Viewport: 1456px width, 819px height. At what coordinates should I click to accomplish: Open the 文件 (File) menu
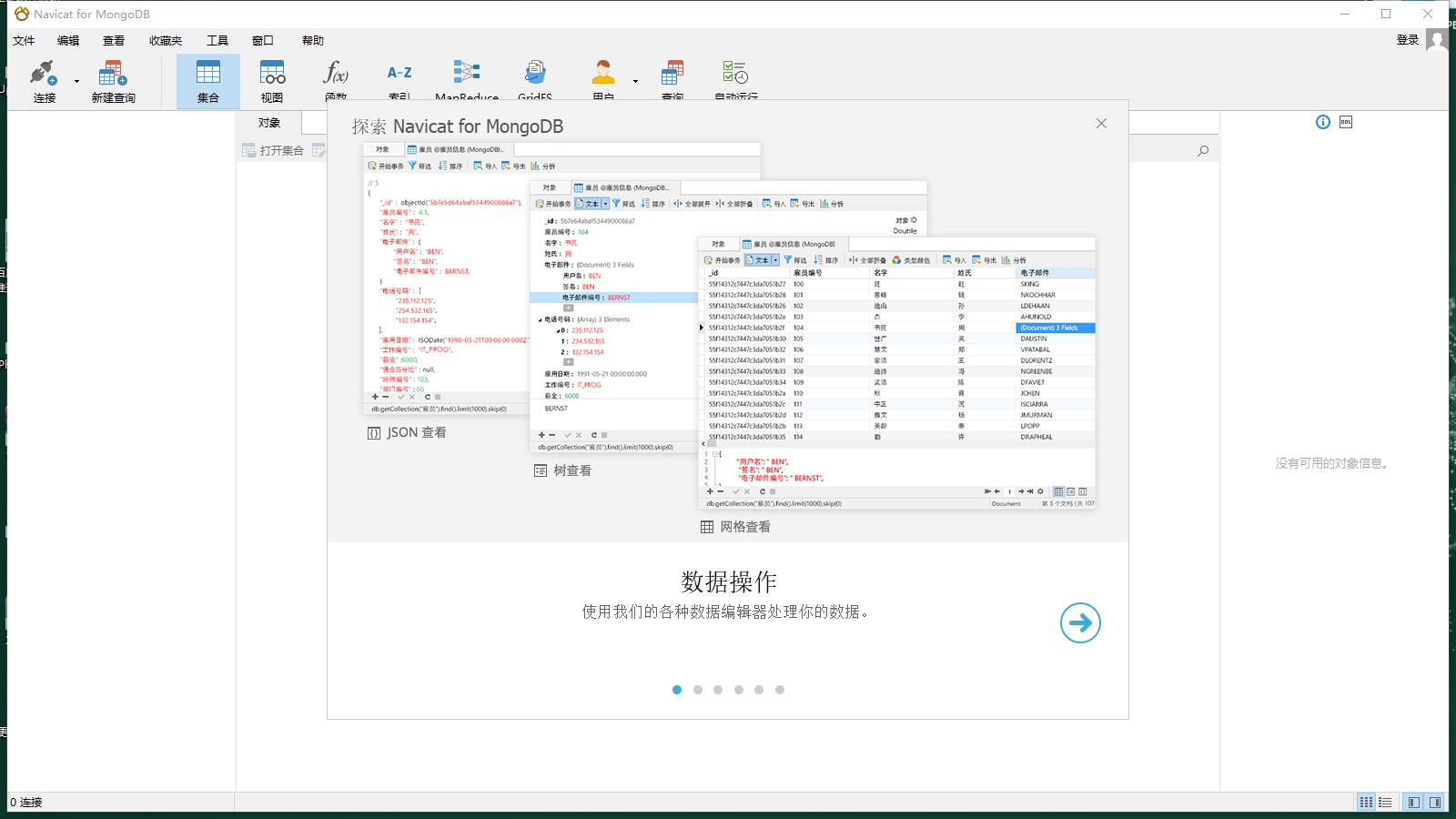click(24, 41)
